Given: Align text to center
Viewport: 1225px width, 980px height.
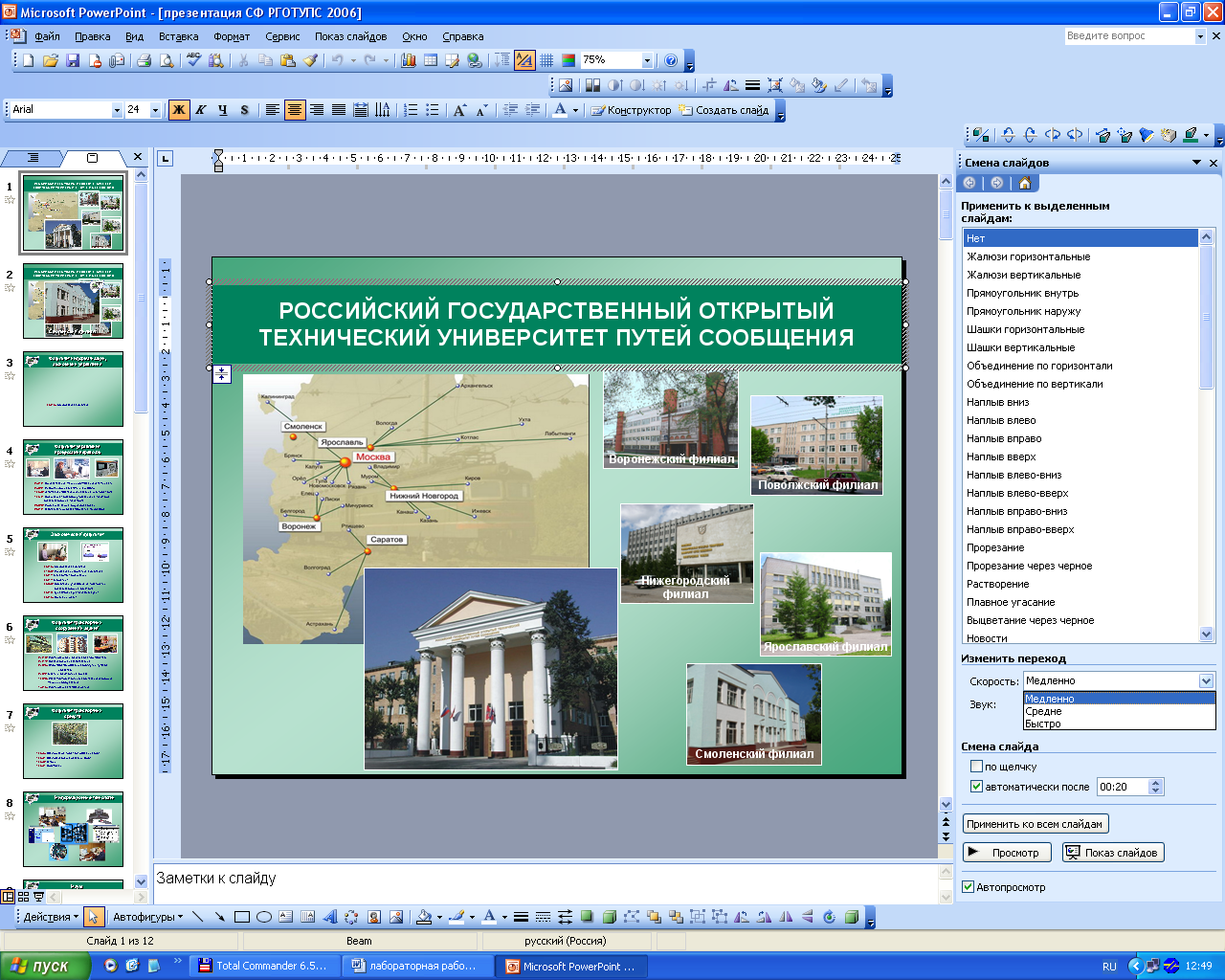Looking at the screenshot, I should [x=295, y=110].
